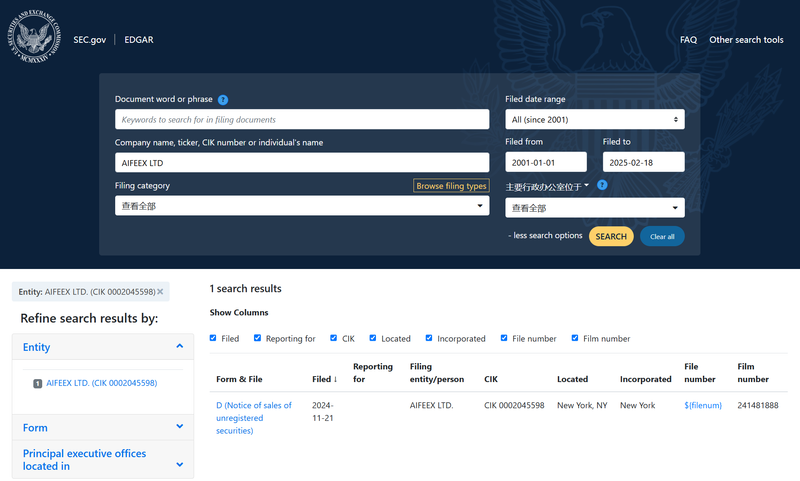Toggle the Reporting for column checkbox
Image resolution: width=800 pixels, height=481 pixels.
257,338
